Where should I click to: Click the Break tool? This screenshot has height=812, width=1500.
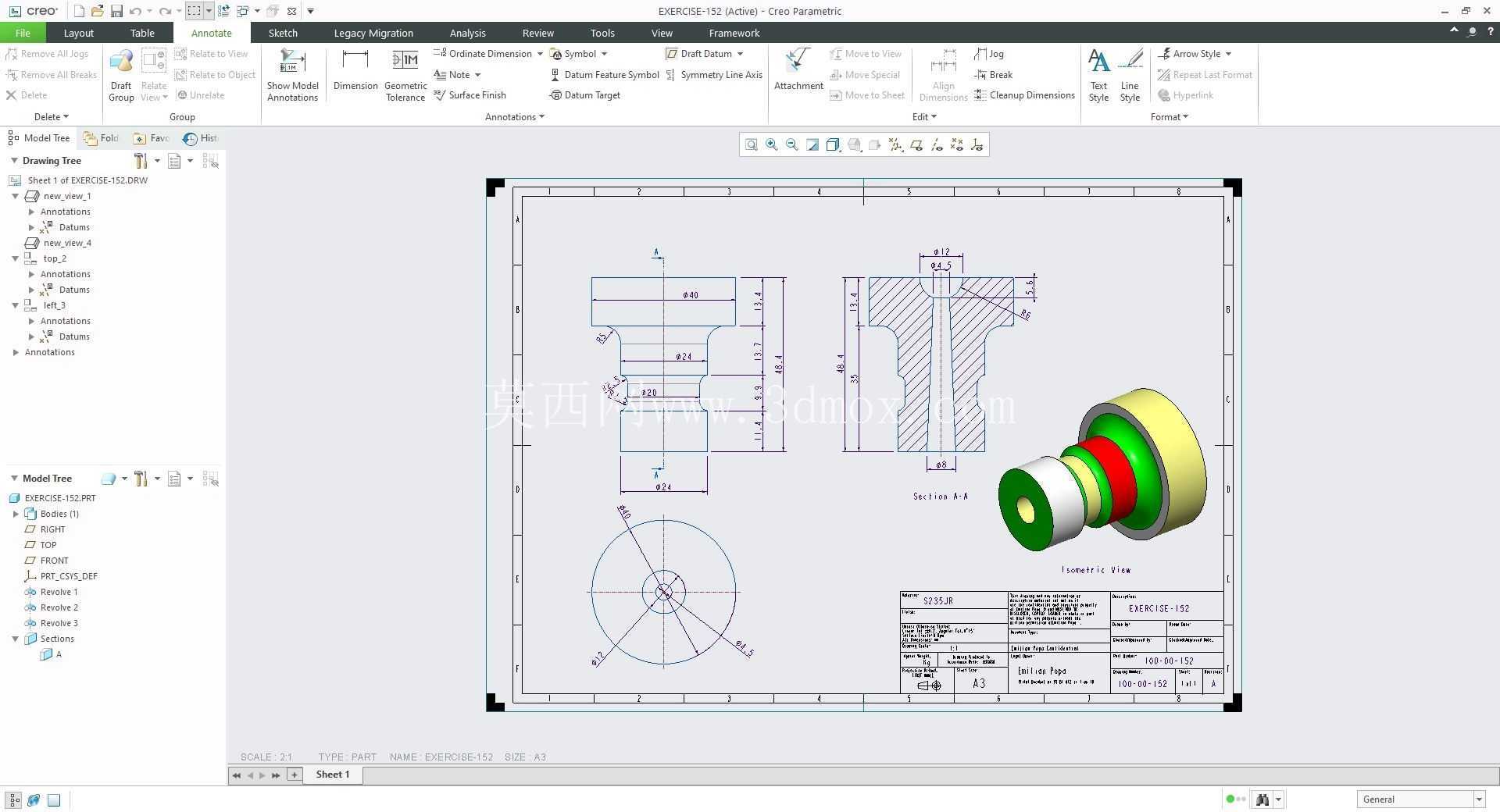[994, 75]
